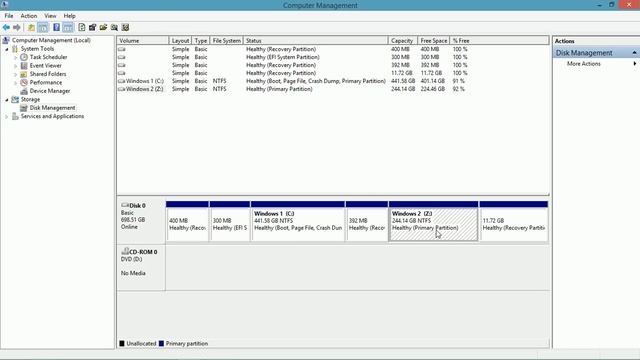Sort by the Capacity column header
Image resolution: width=640 pixels, height=360 pixels.
[402, 40]
